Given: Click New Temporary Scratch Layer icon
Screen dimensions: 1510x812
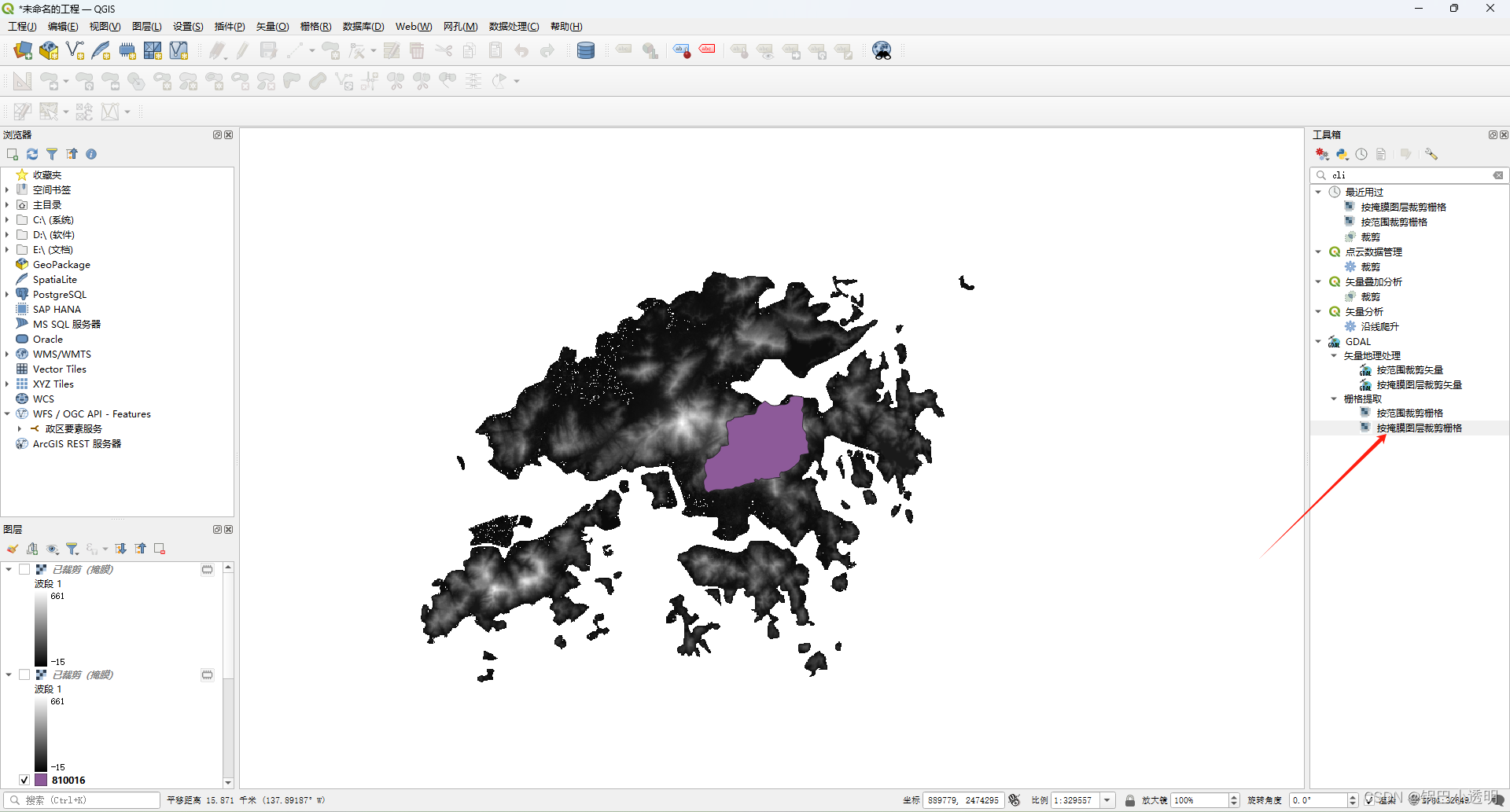Looking at the screenshot, I should 127,51.
